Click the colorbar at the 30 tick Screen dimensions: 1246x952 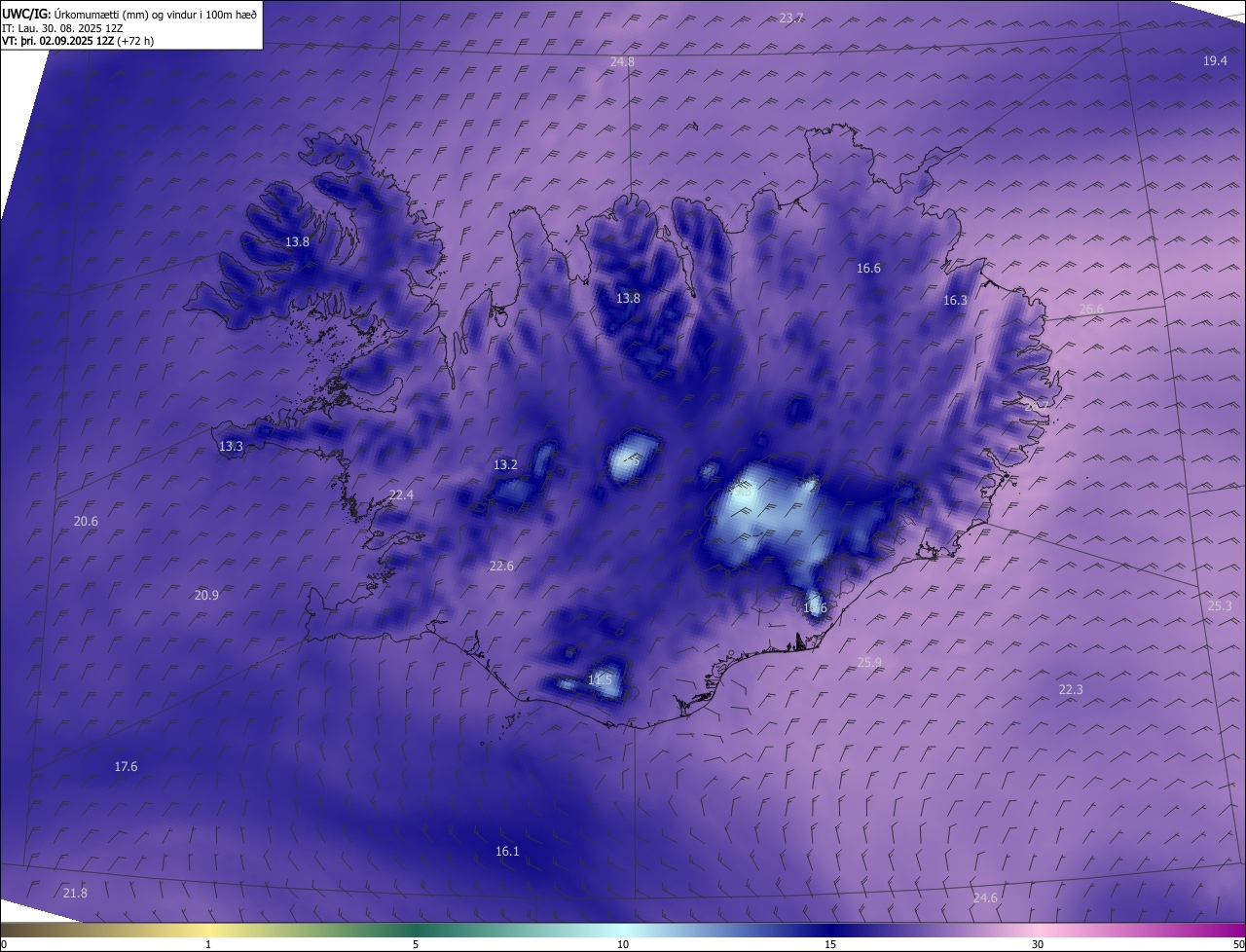[1038, 944]
